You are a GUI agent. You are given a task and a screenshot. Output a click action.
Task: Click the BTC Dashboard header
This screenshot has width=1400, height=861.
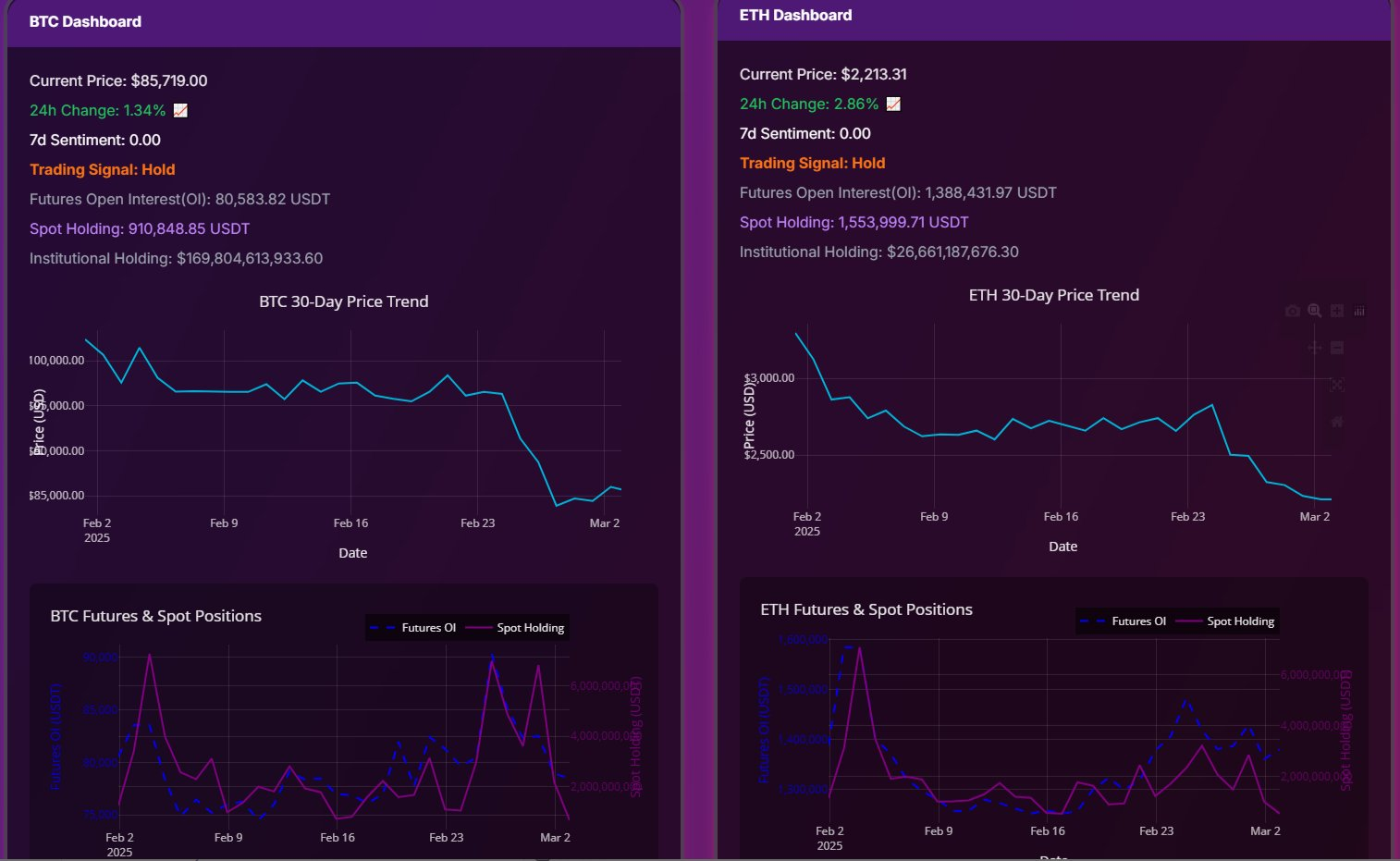(85, 21)
